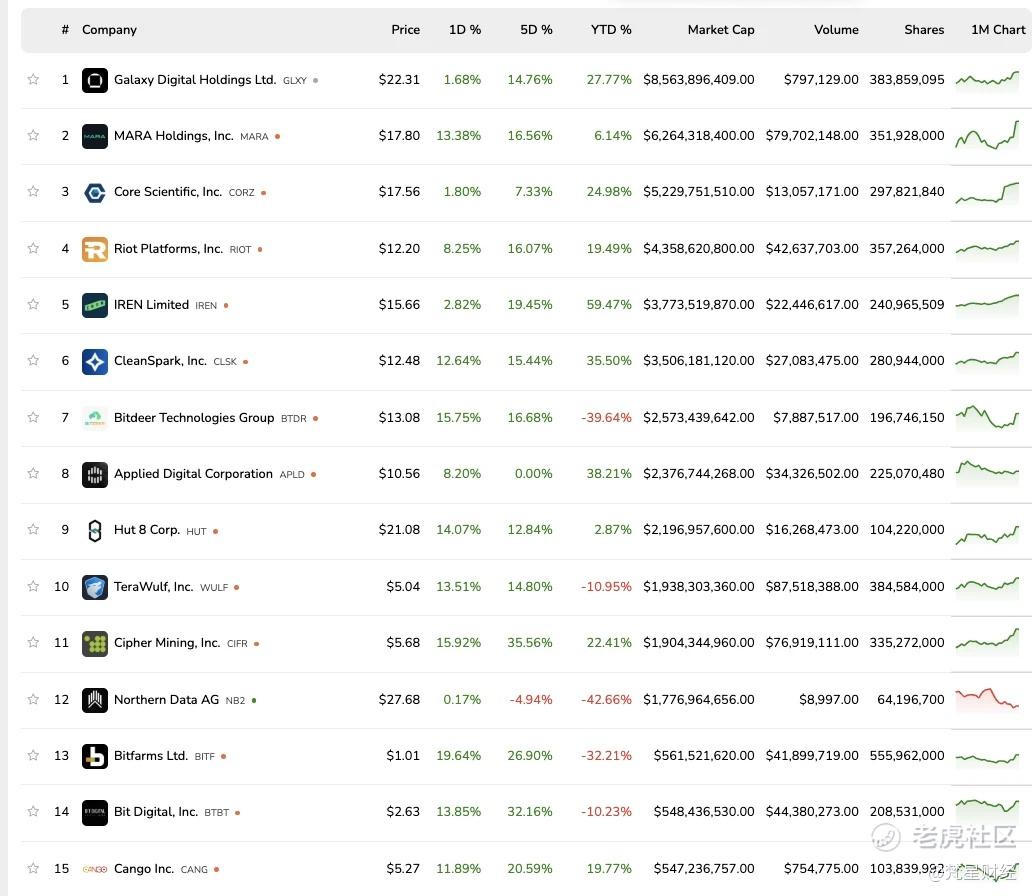Sort by Market Cap column header
The image size is (1036, 896).
[720, 30]
